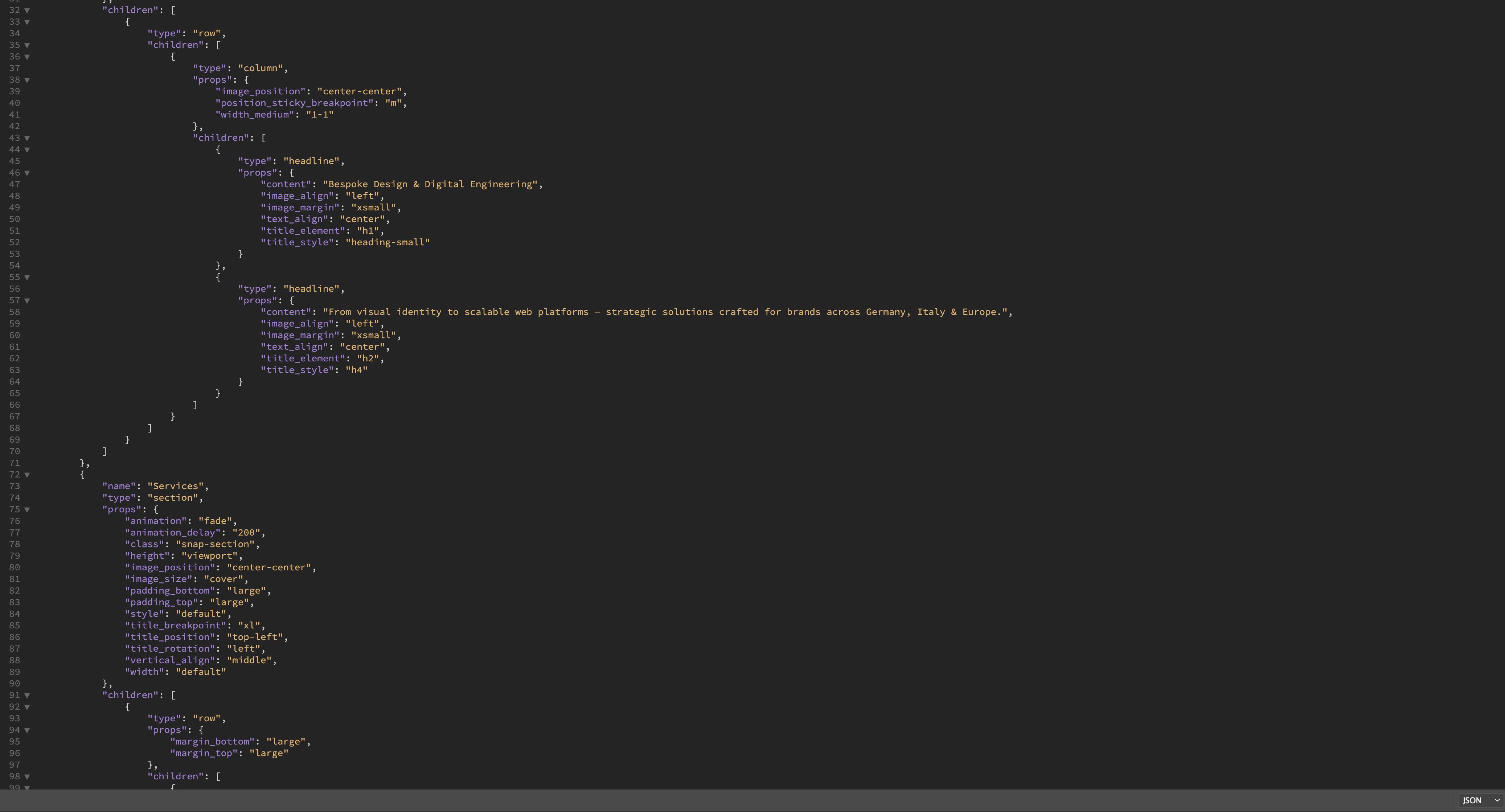1505x812 pixels.
Task: Collapse the children array at line 43
Action: [27, 138]
